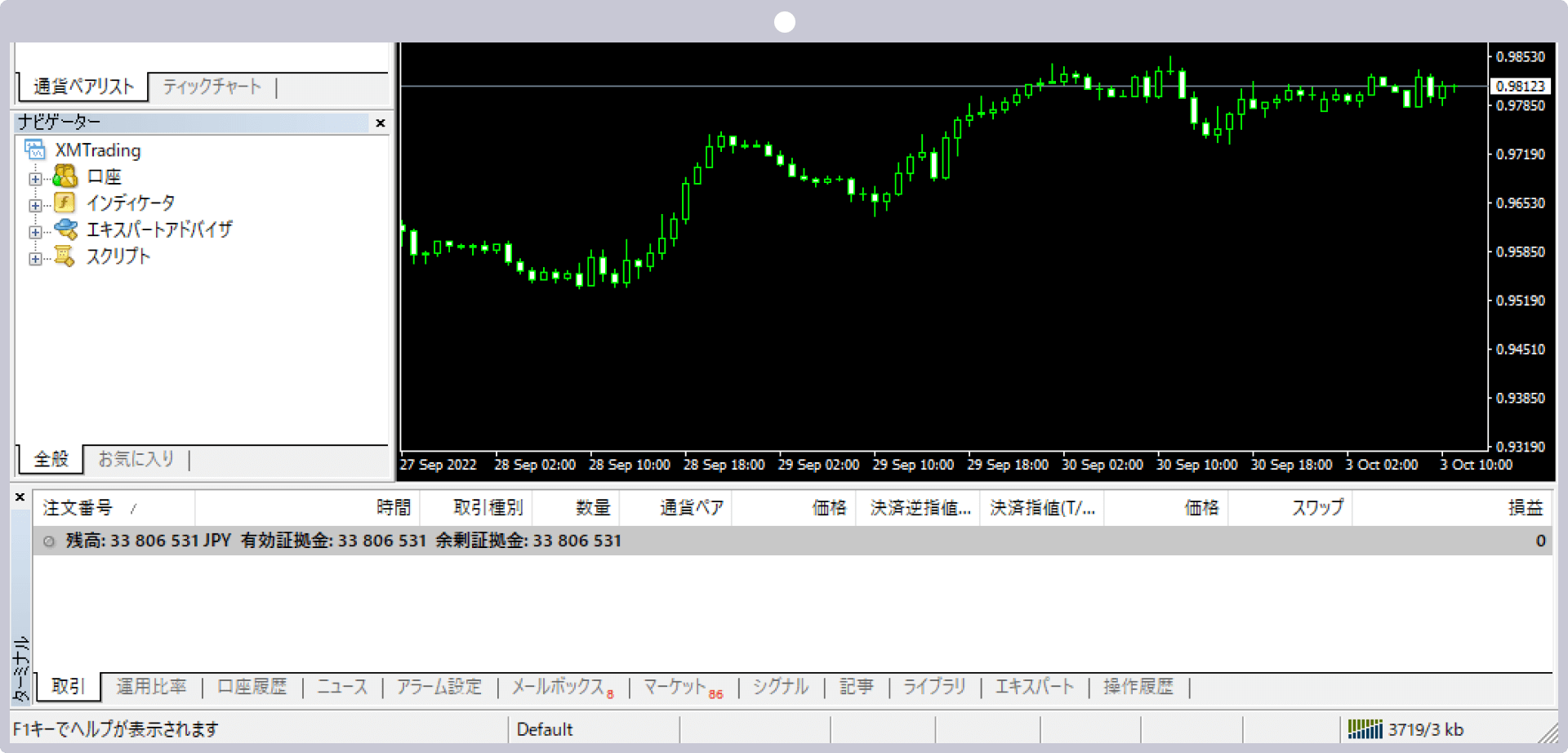Open the 運用比率 tab
1568x753 pixels.
[x=151, y=687]
